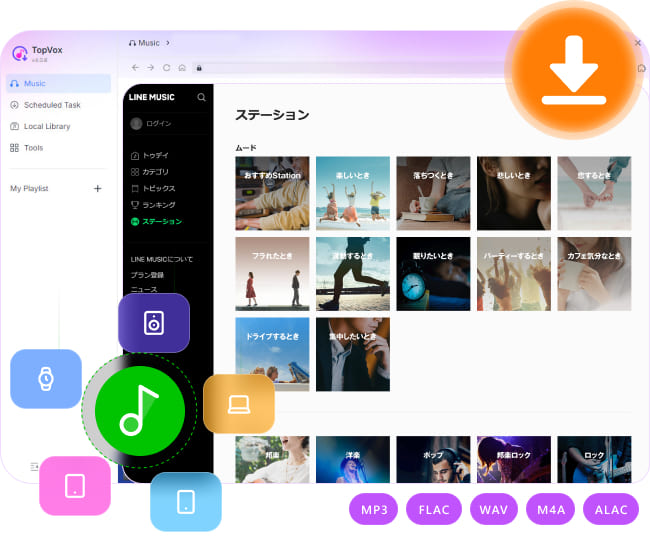Select the ALAC format pill

pyautogui.click(x=611, y=509)
